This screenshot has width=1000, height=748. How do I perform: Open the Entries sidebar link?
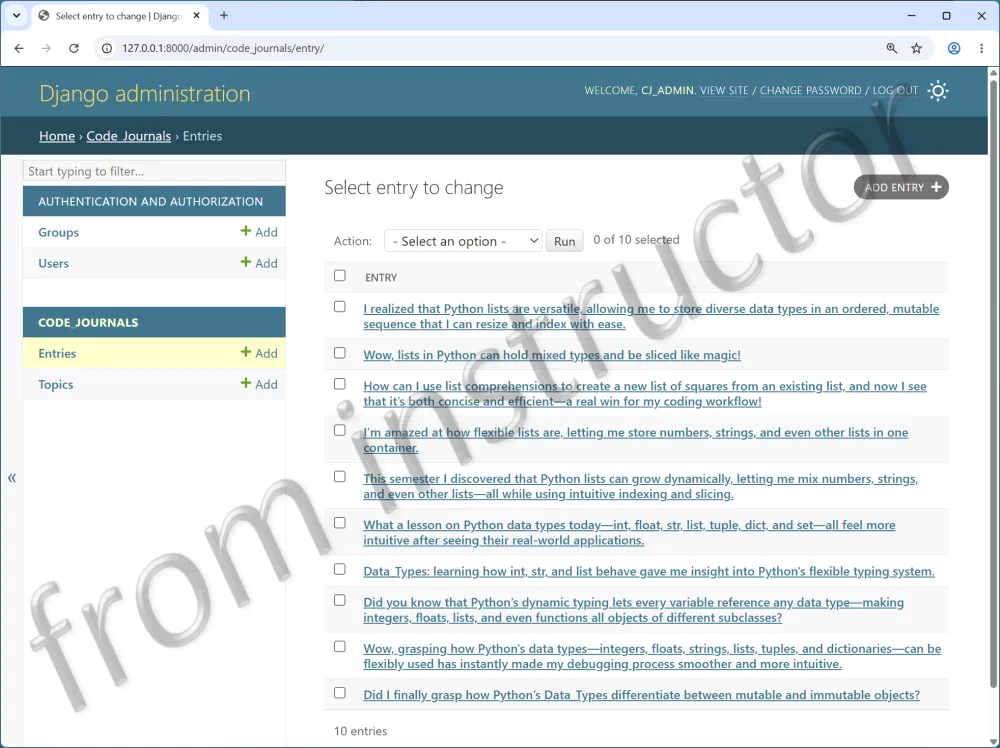point(57,353)
